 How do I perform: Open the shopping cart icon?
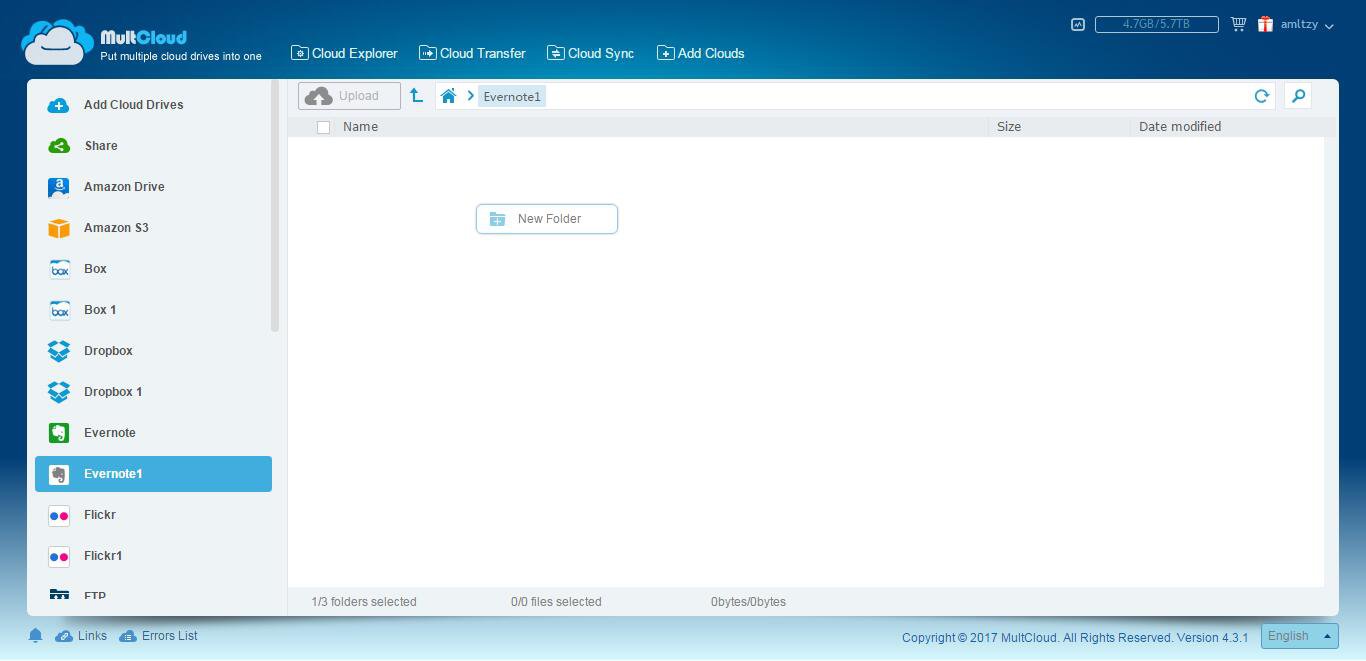pyautogui.click(x=1238, y=24)
